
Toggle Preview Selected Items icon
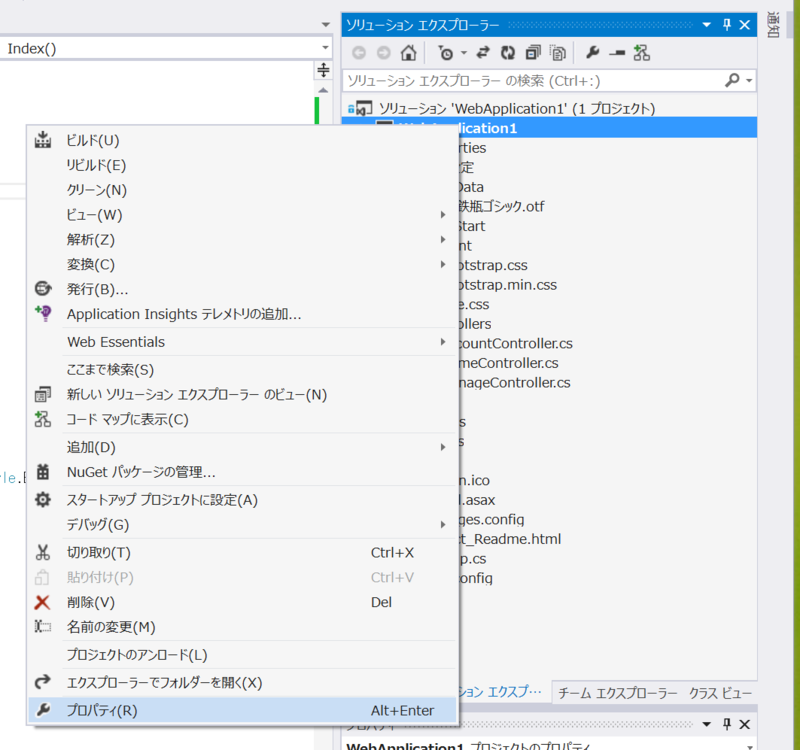[617, 53]
